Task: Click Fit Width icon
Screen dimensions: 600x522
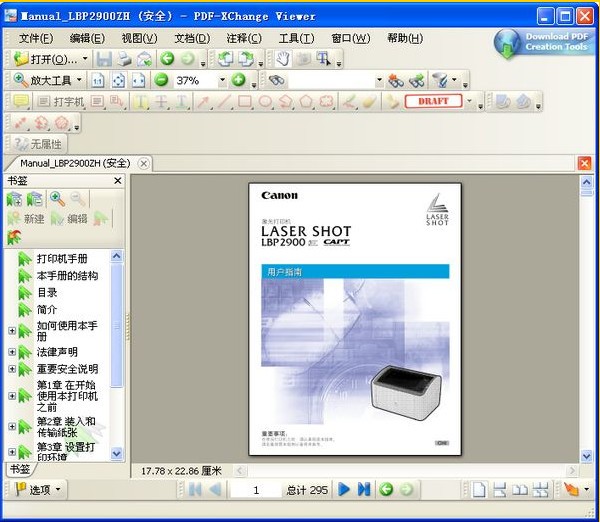Action: coord(138,80)
